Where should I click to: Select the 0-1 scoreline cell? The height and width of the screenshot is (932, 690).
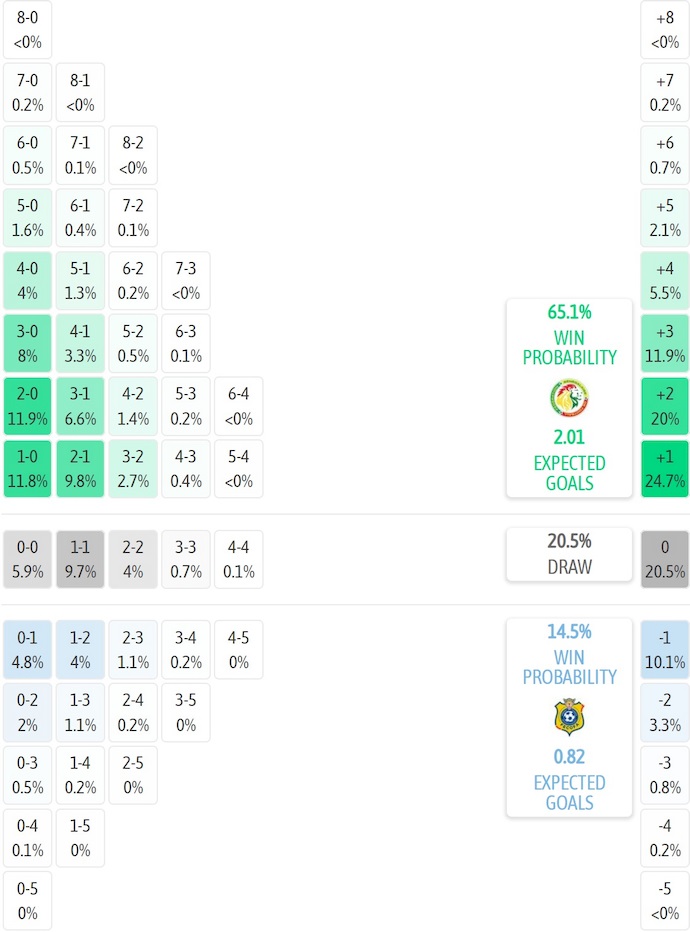coord(28,649)
